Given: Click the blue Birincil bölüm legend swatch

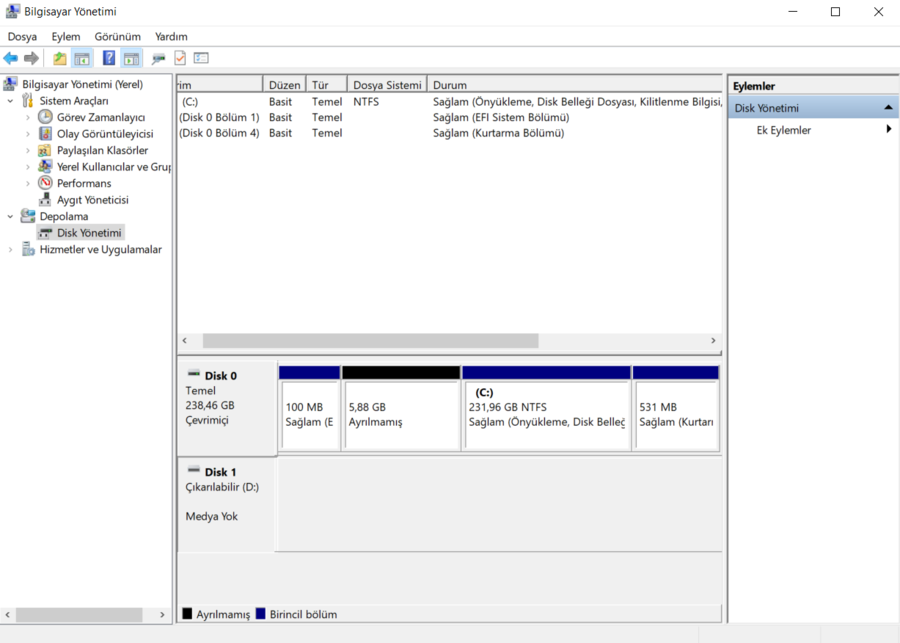Looking at the screenshot, I should pos(261,613).
